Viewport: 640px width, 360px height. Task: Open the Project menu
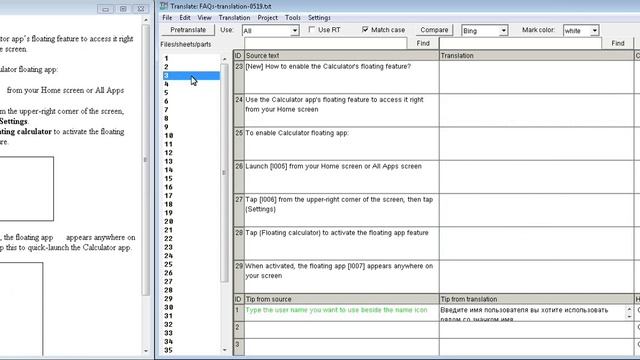click(x=268, y=18)
